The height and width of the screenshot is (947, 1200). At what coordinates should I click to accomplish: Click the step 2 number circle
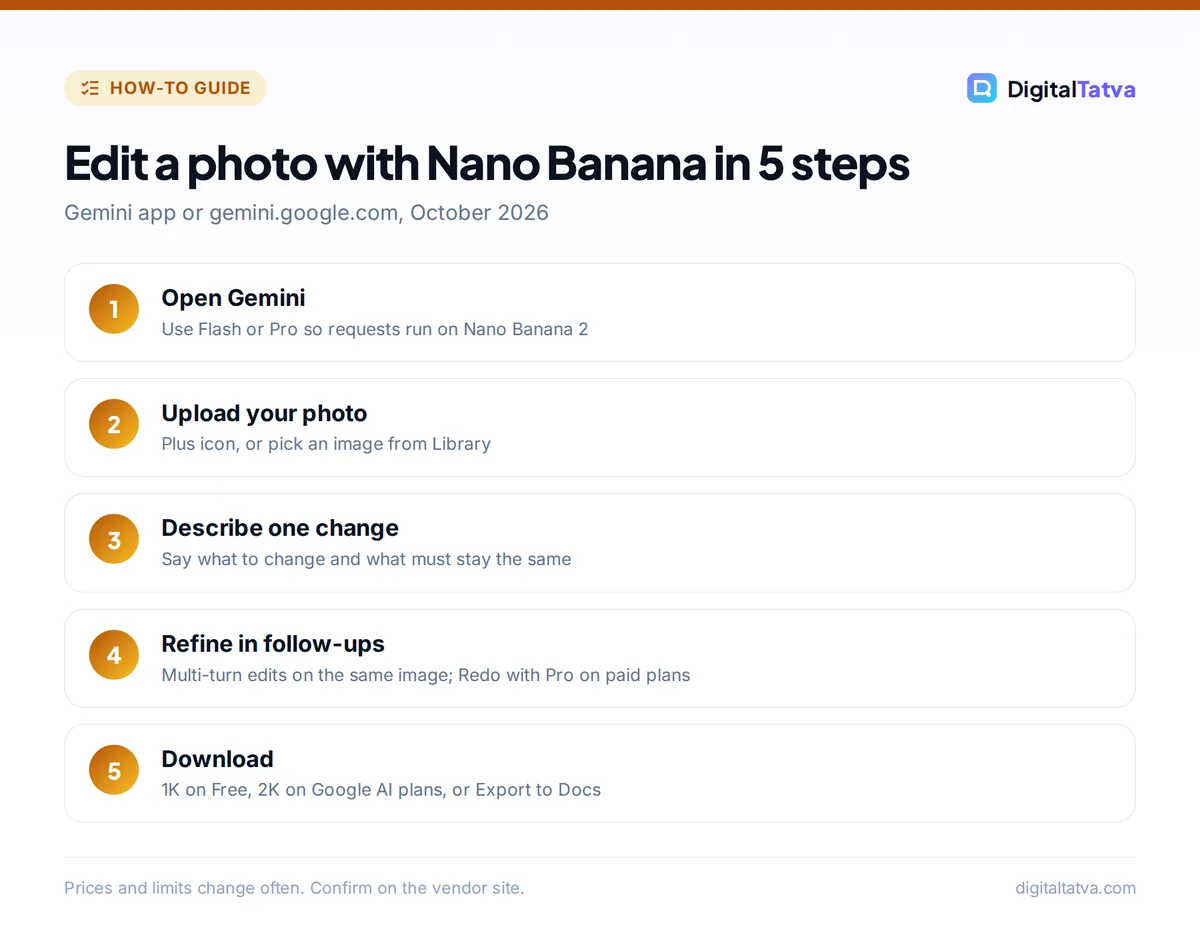coord(114,424)
